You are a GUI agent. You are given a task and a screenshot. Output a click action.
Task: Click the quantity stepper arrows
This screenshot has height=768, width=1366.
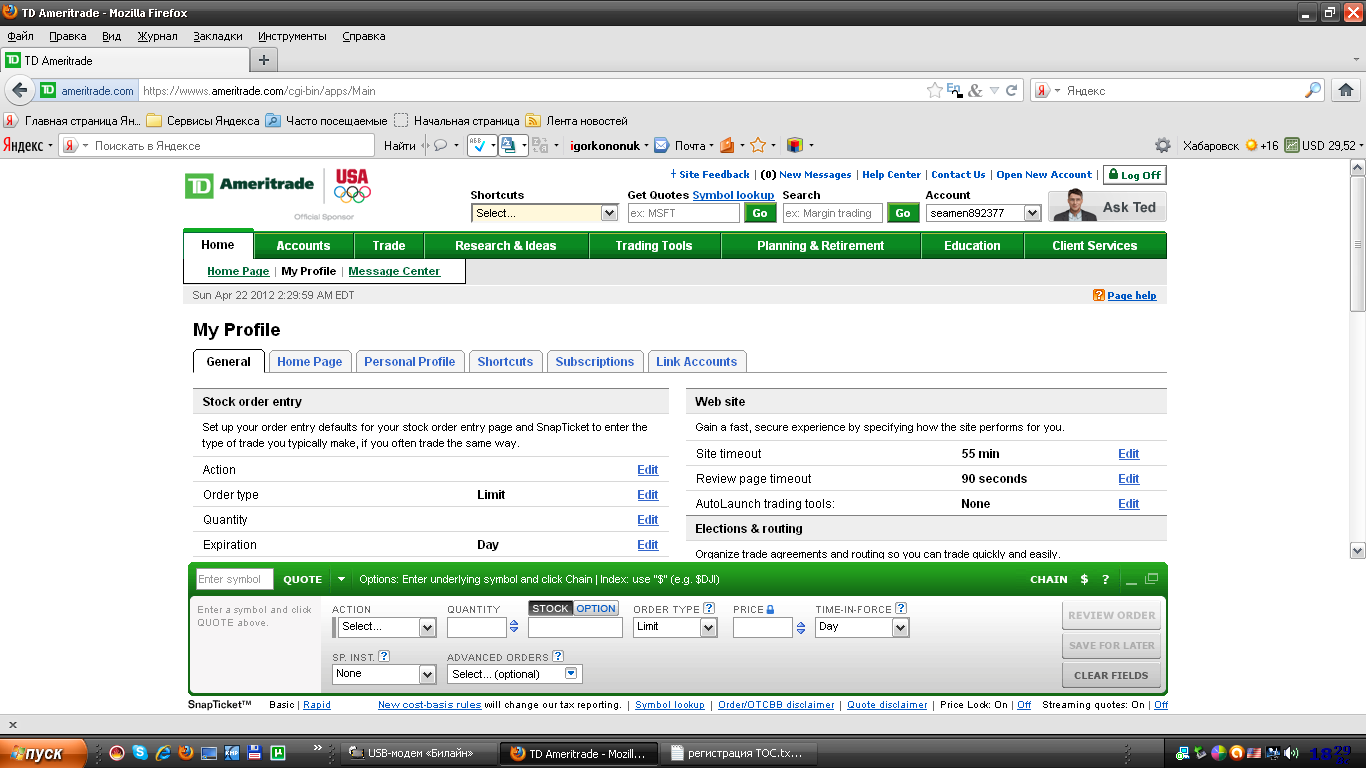514,627
